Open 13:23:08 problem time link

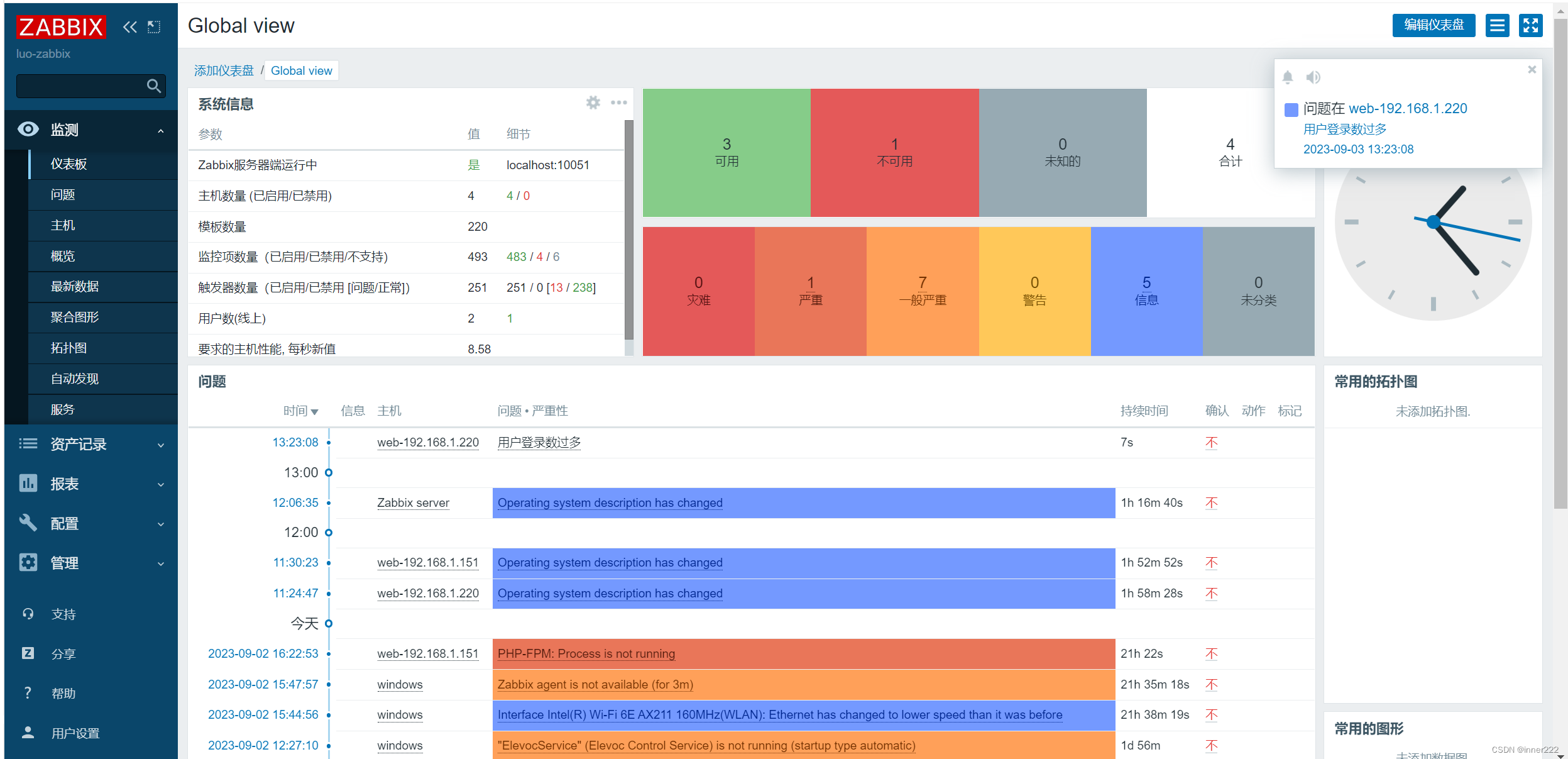click(x=295, y=442)
